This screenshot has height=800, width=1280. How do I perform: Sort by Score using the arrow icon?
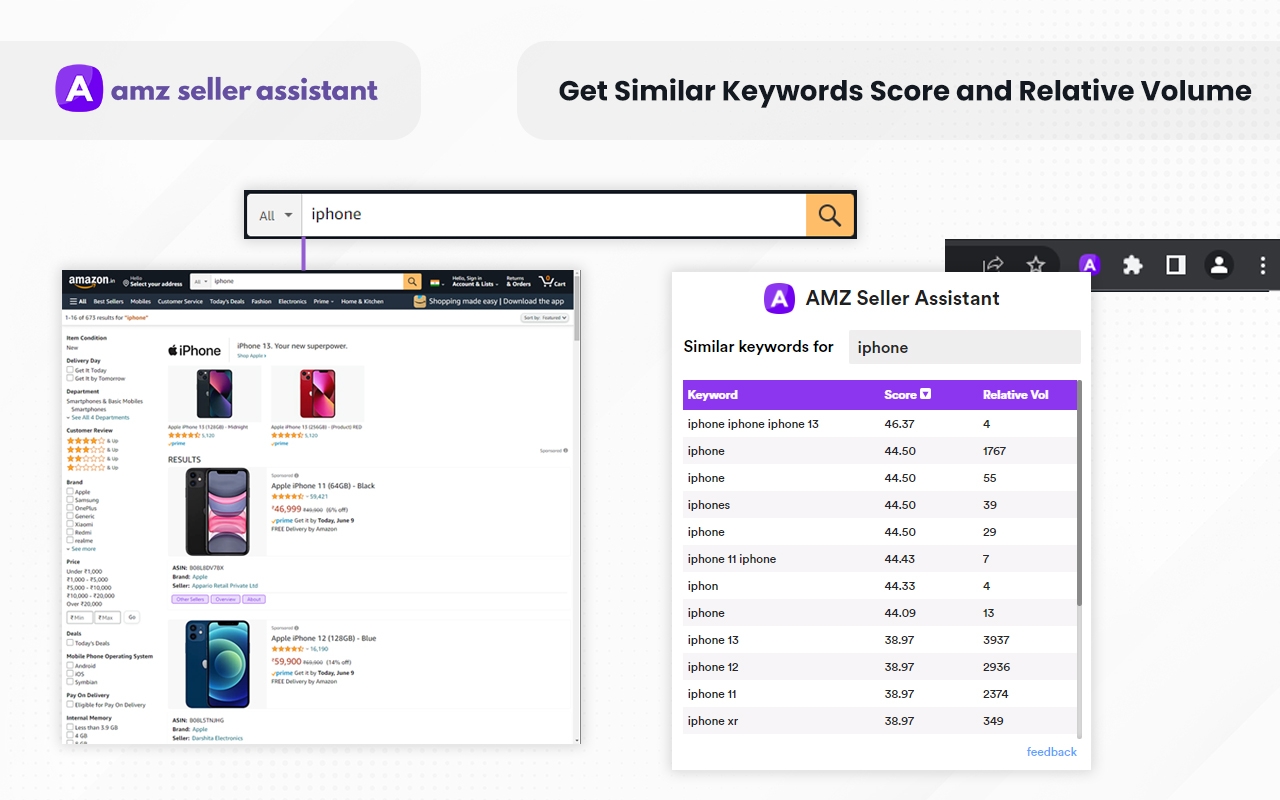926,394
